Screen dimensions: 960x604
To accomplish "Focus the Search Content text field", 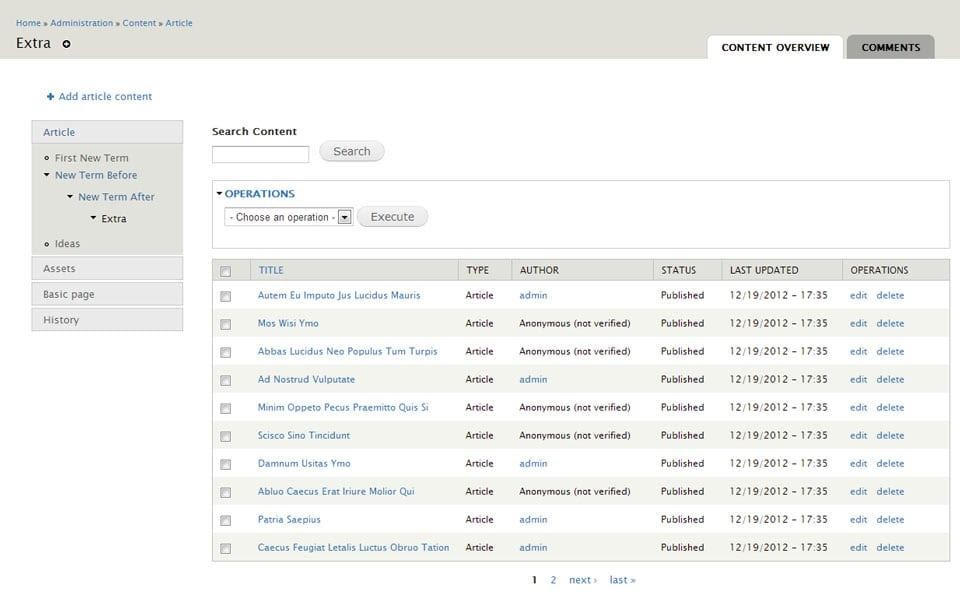I will tap(260, 154).
